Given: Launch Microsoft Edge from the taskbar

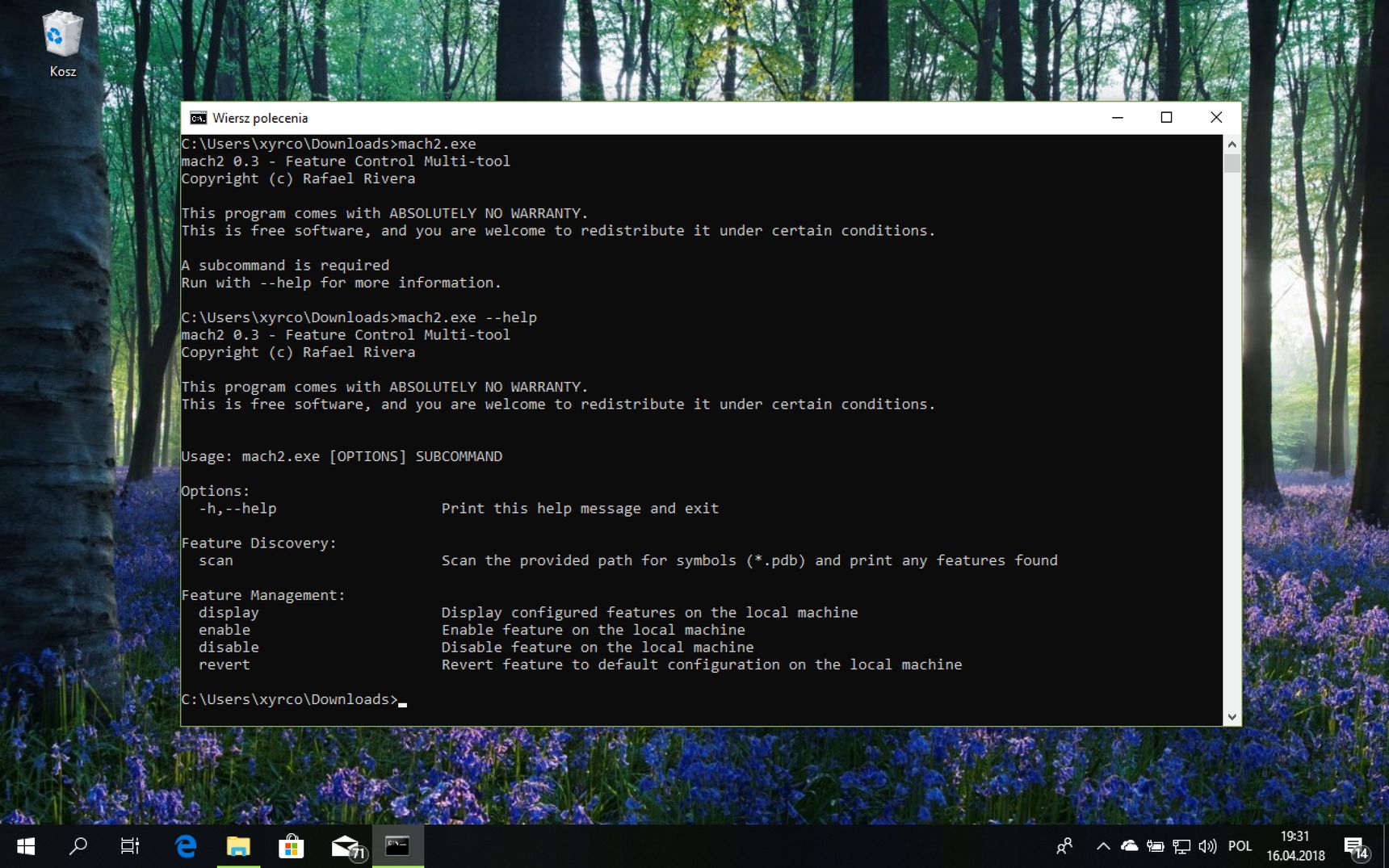Looking at the screenshot, I should click(186, 846).
